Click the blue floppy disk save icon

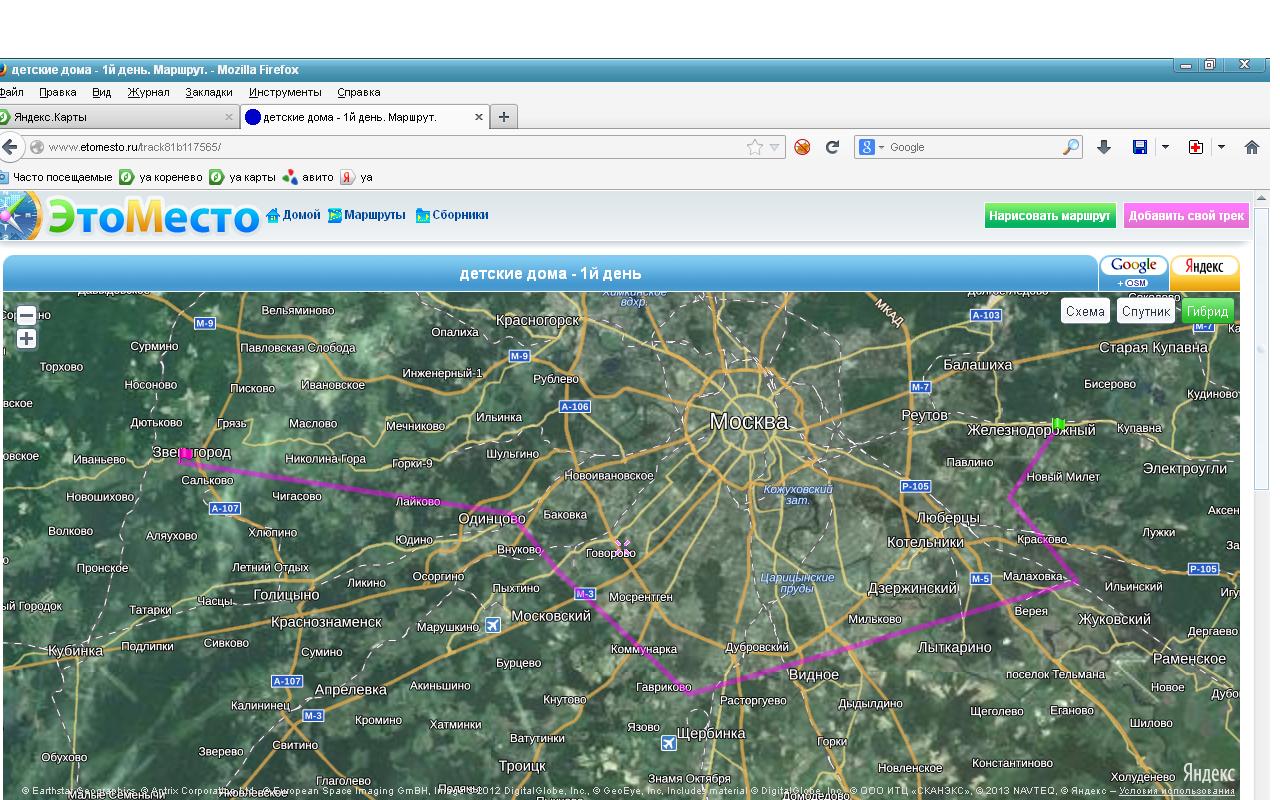click(1139, 147)
